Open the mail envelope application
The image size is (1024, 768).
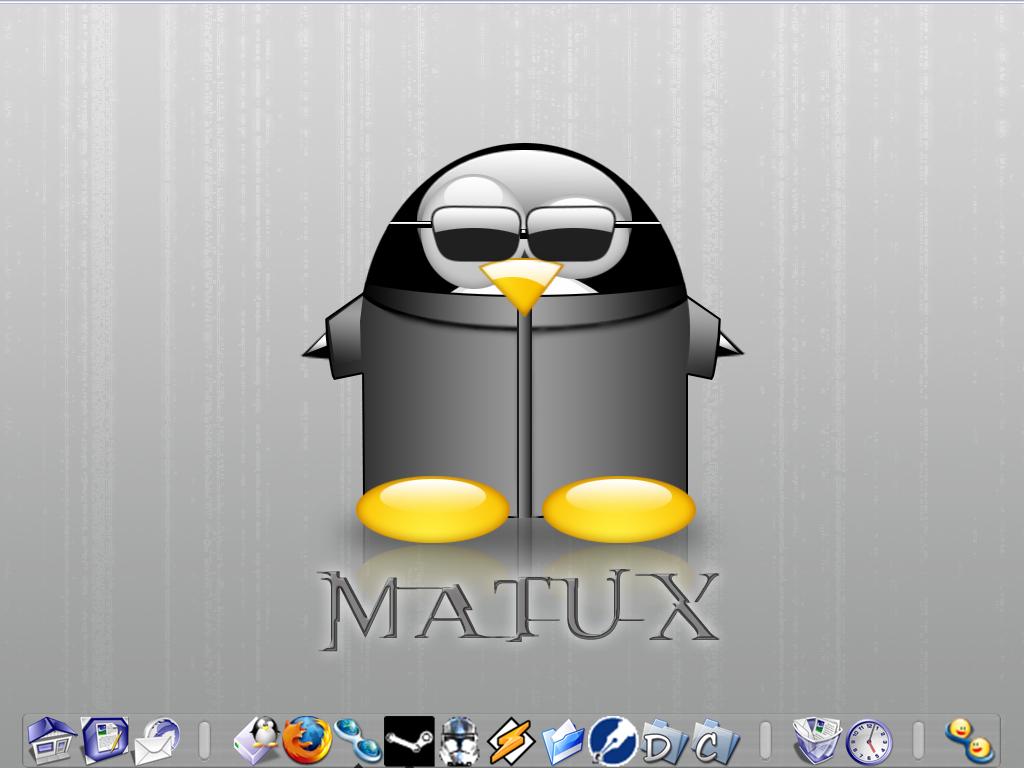(x=156, y=741)
